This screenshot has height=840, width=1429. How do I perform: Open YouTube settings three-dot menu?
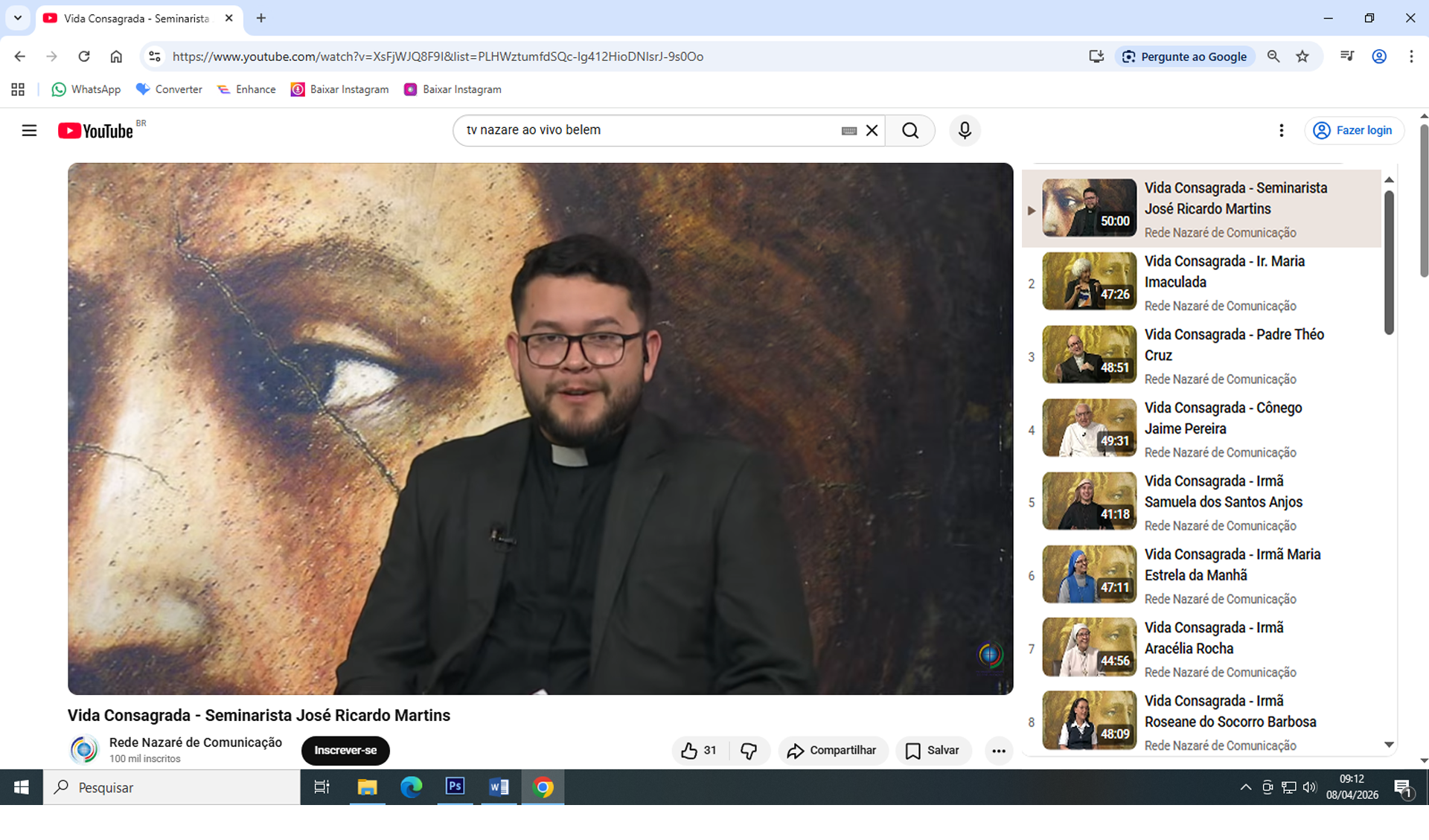[1281, 131]
